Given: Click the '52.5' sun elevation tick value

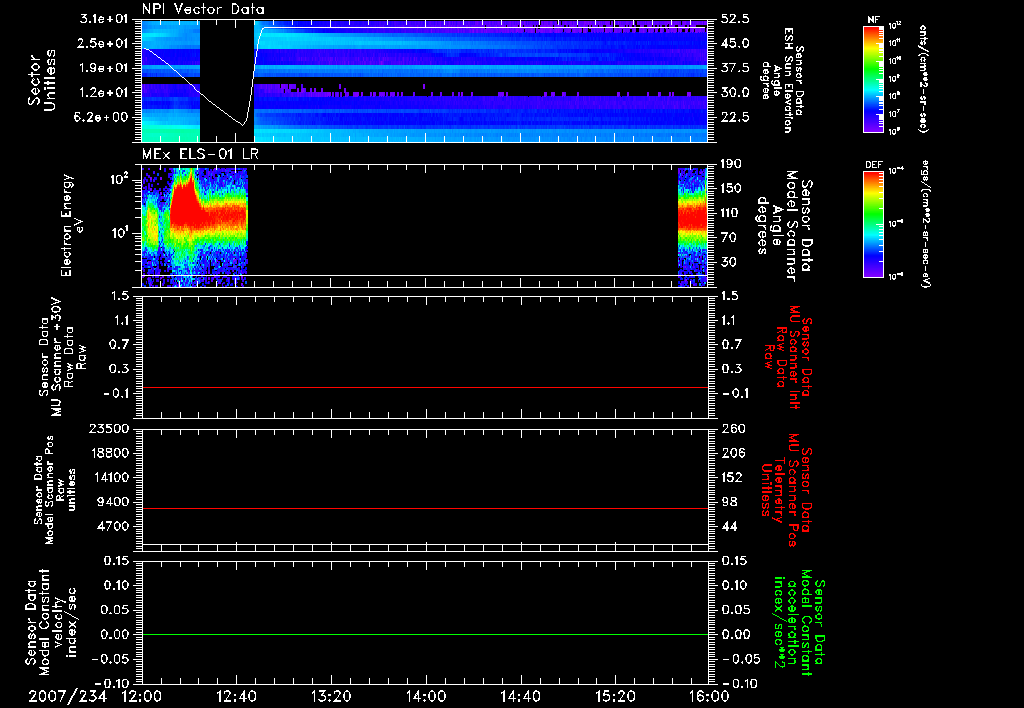Looking at the screenshot, I should pyautogui.click(x=735, y=19).
